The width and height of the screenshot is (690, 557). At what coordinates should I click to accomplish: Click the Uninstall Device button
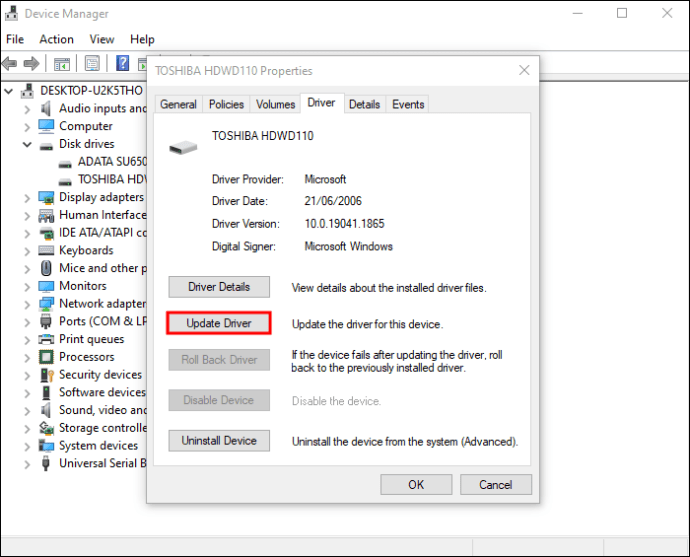pyautogui.click(x=219, y=440)
